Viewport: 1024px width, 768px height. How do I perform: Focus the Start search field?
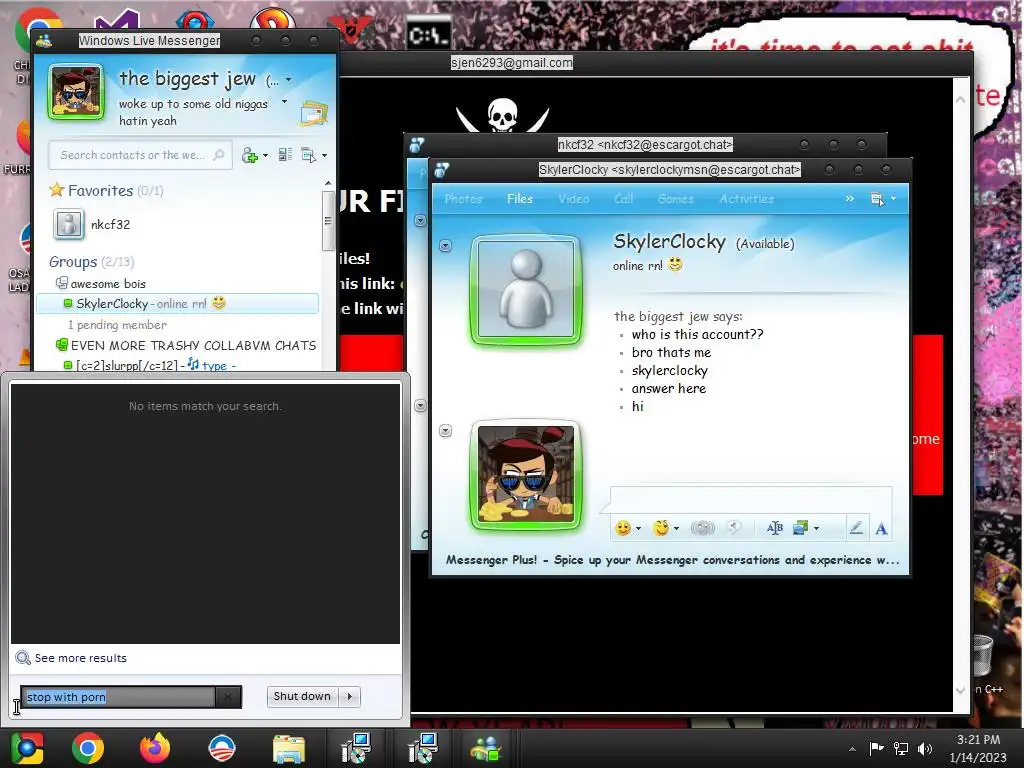pos(118,697)
